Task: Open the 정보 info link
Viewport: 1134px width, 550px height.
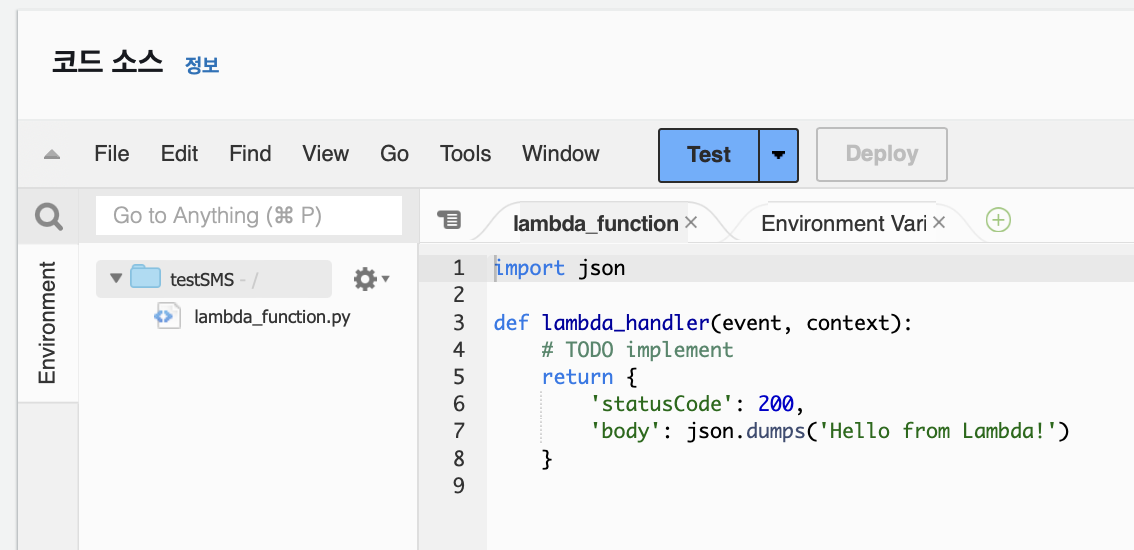Action: (x=202, y=66)
